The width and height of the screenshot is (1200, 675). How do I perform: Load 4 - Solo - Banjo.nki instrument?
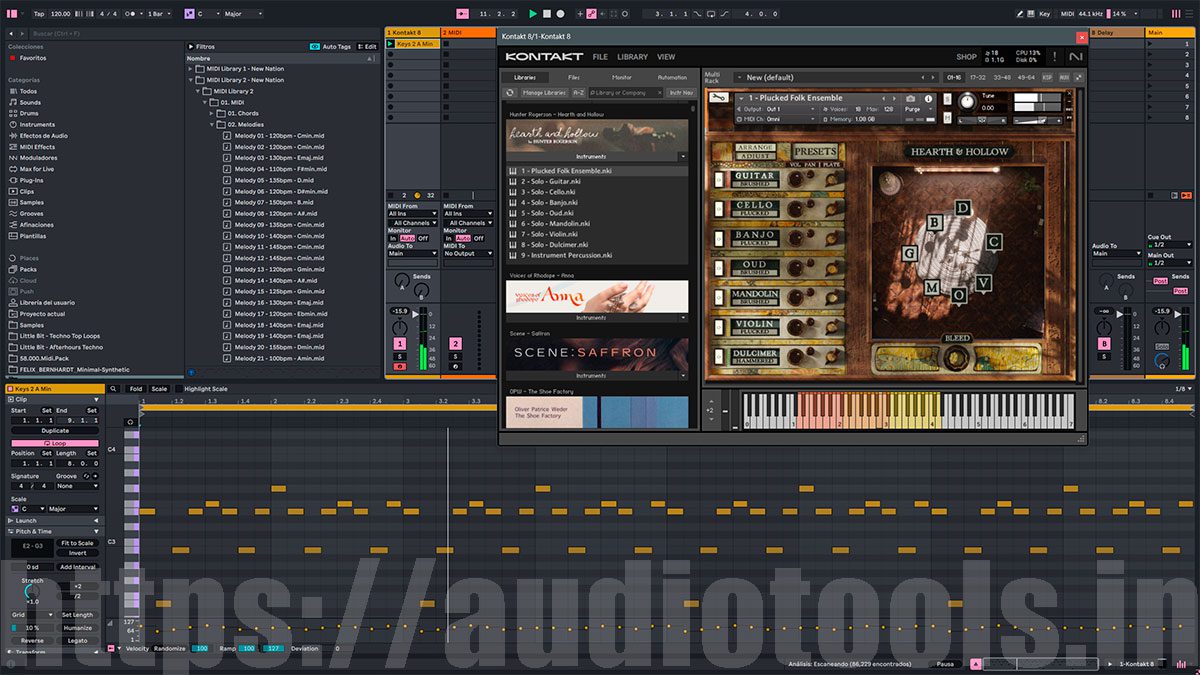coord(597,203)
